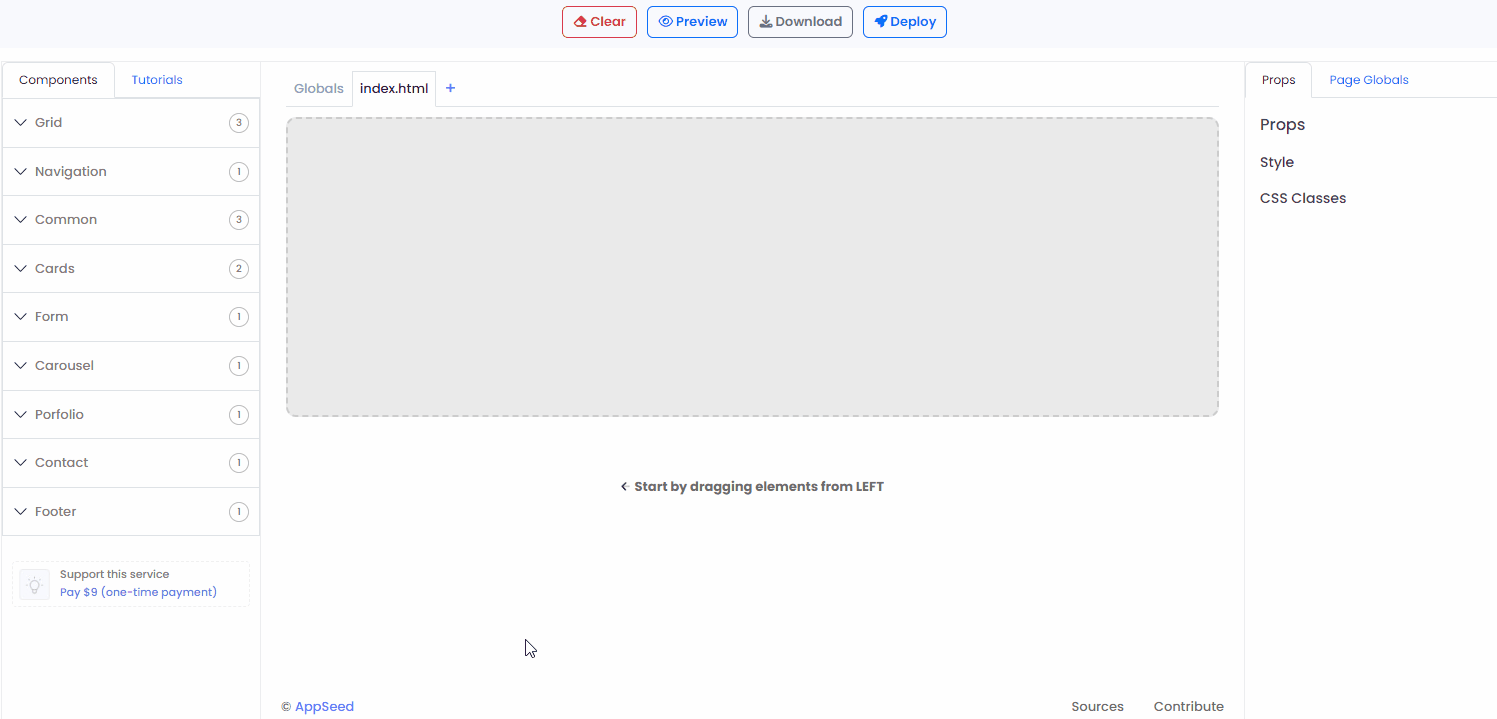Click the Sources link

(x=1097, y=706)
